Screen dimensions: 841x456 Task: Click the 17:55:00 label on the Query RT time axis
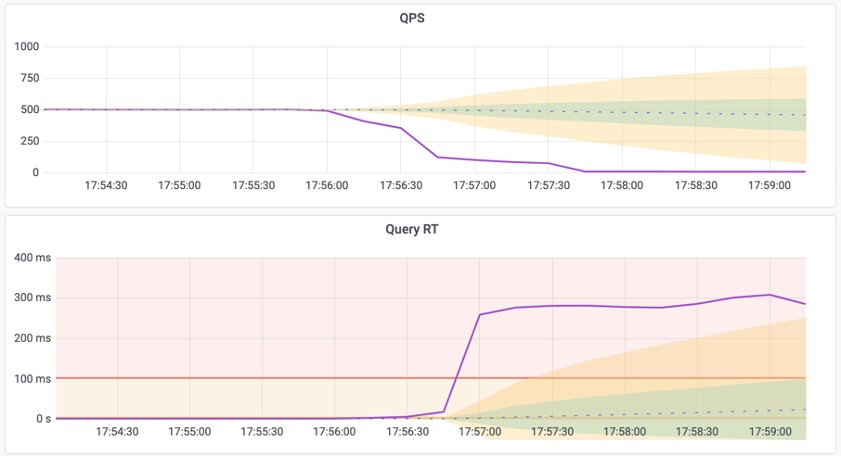coord(189,432)
